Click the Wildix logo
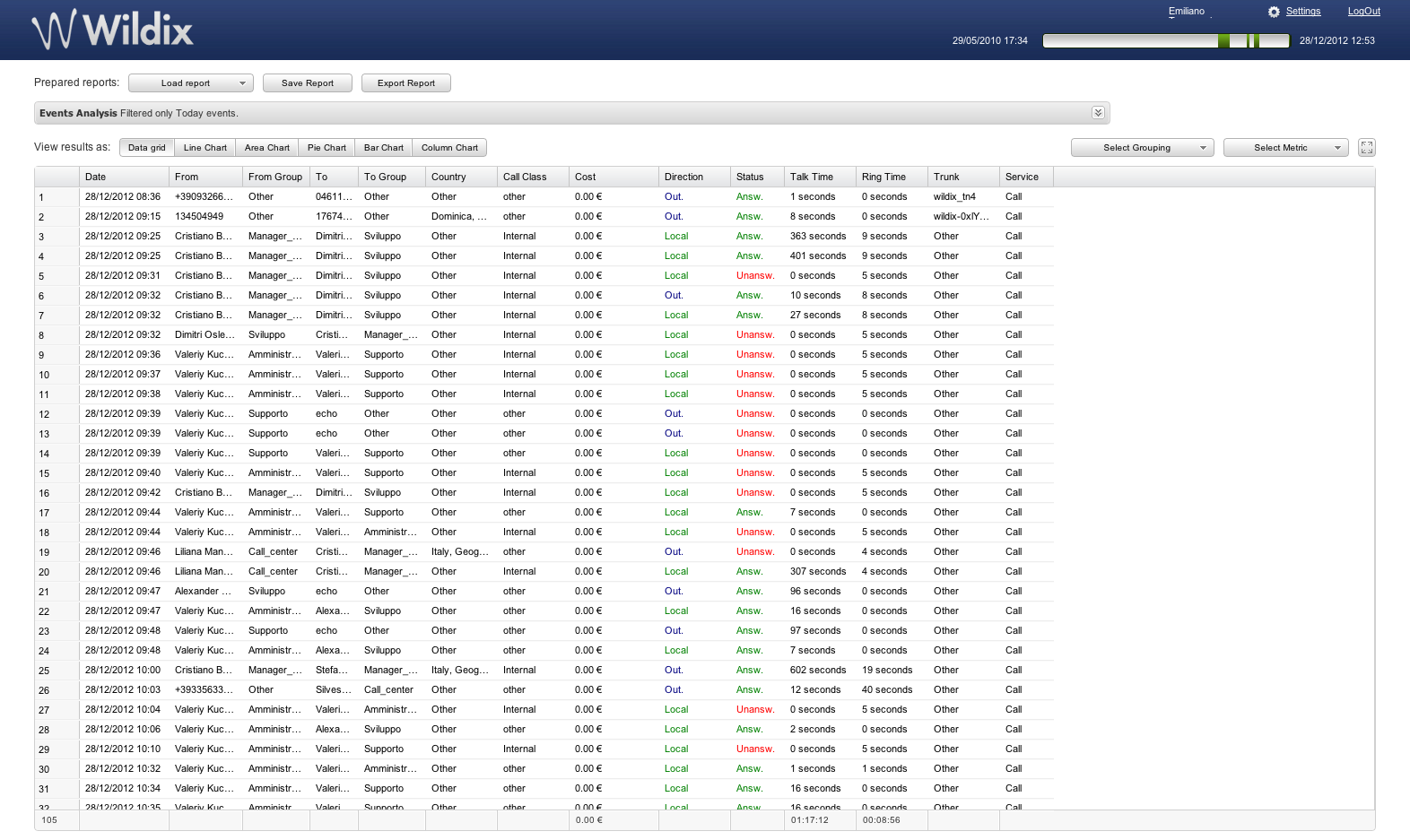 point(113,30)
